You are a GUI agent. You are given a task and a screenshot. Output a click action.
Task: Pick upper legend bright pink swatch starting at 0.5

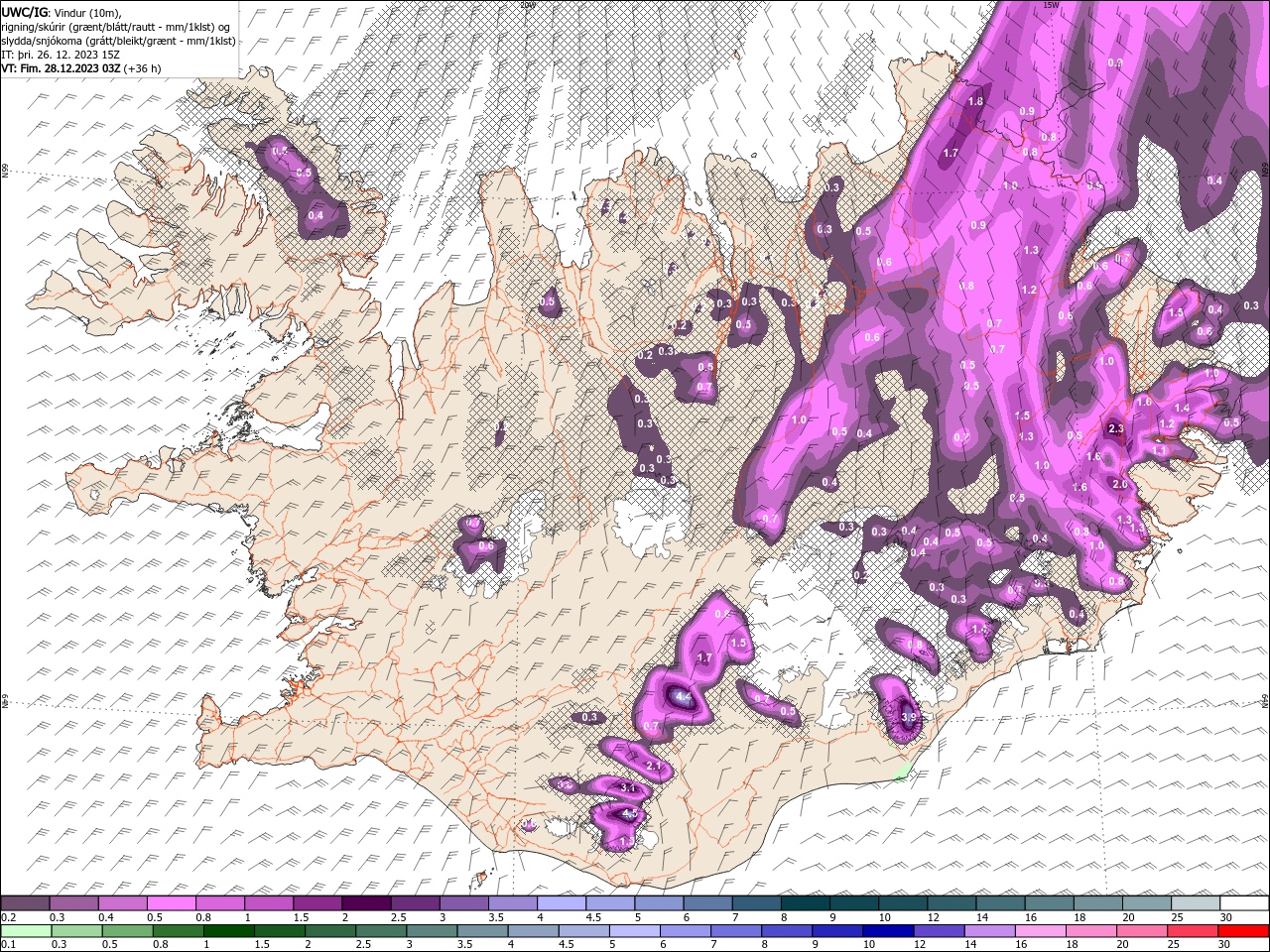click(172, 903)
